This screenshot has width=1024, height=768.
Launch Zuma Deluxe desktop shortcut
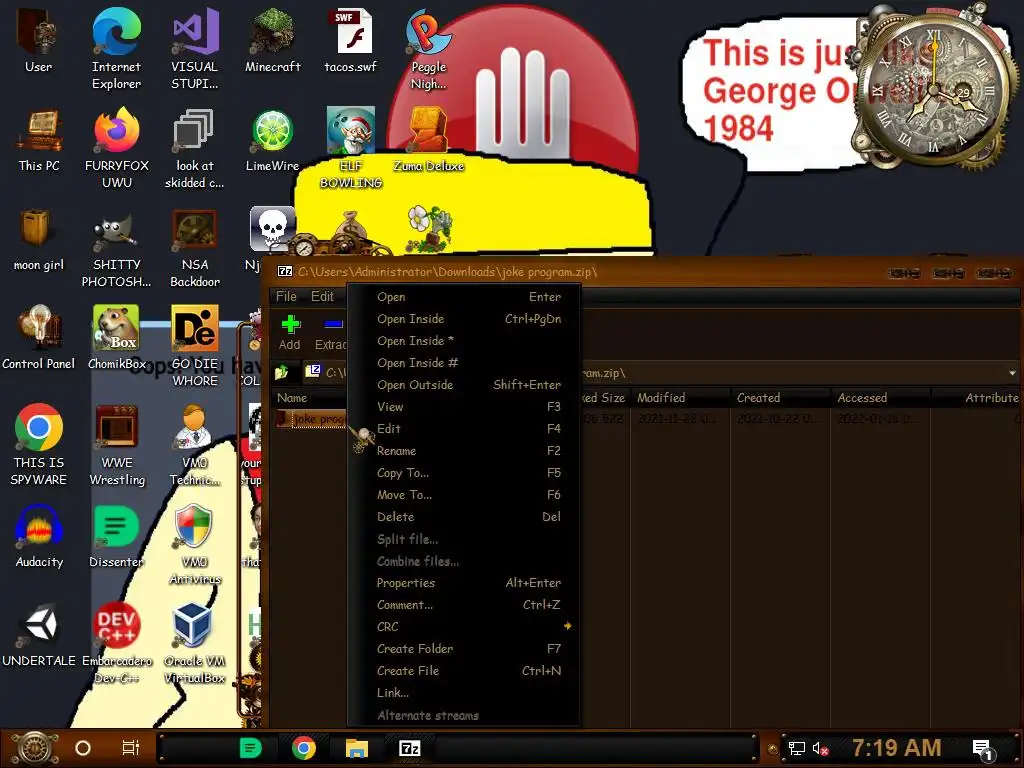point(428,140)
